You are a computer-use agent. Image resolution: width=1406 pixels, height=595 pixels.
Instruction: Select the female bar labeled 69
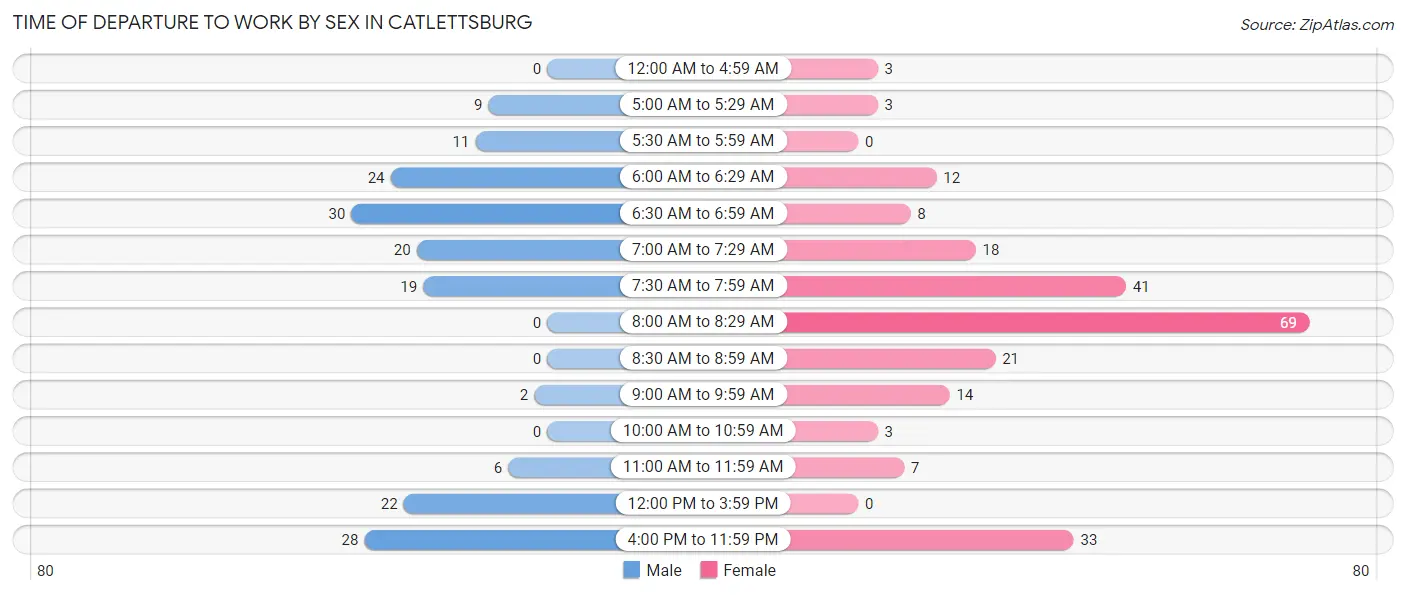click(x=1047, y=322)
